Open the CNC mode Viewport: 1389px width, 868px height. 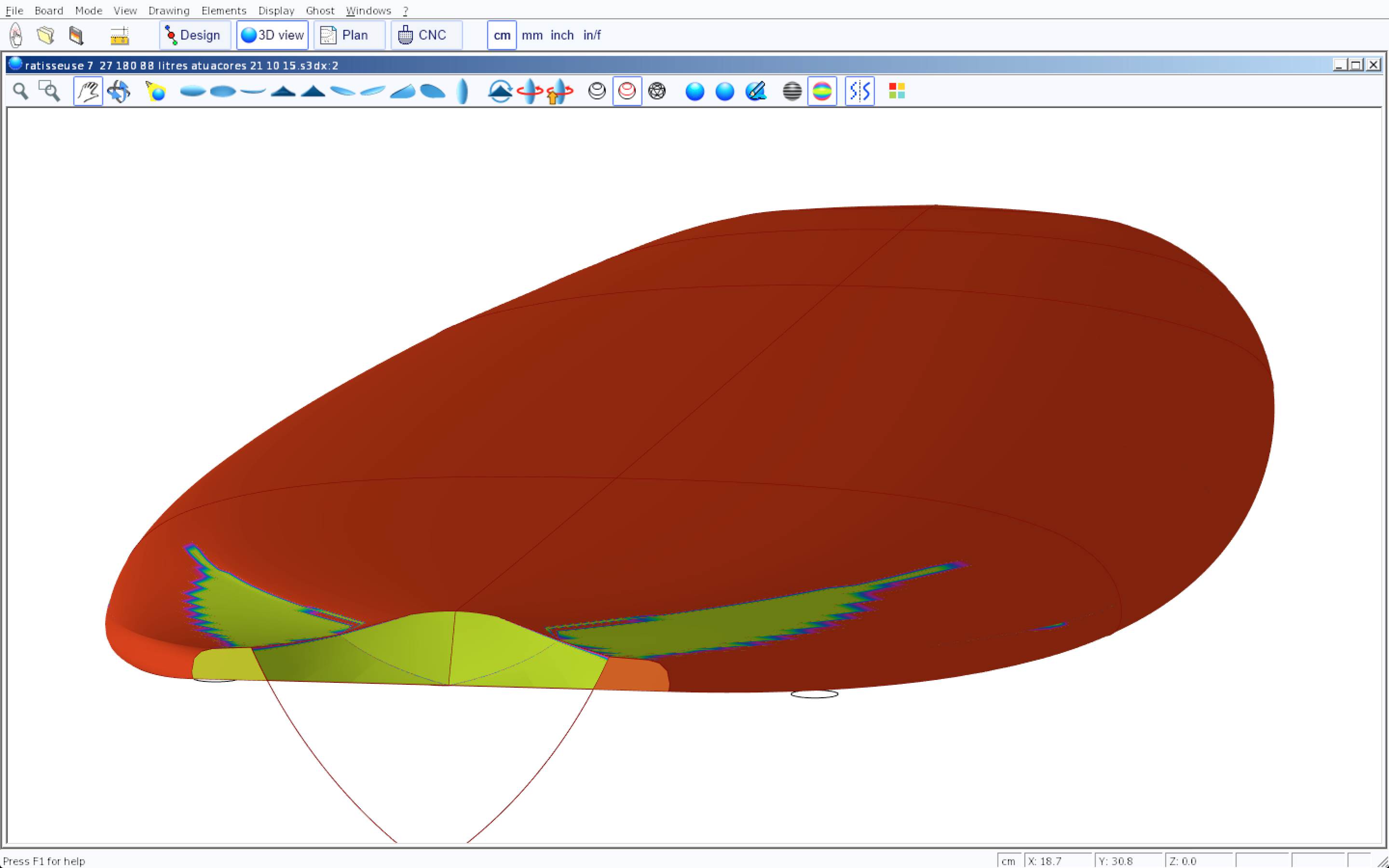tap(426, 36)
